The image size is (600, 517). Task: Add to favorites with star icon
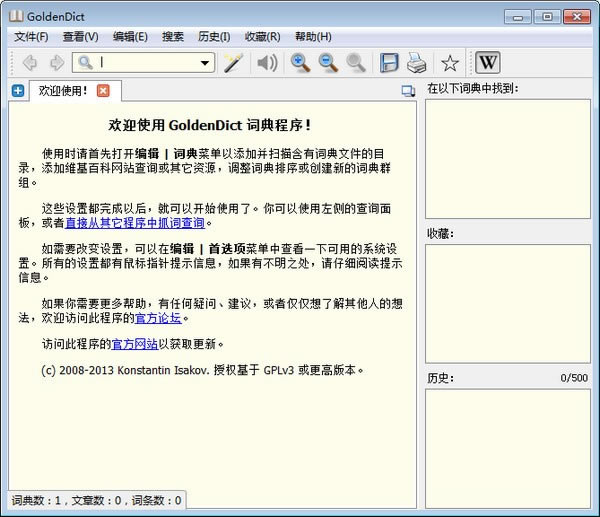point(450,63)
